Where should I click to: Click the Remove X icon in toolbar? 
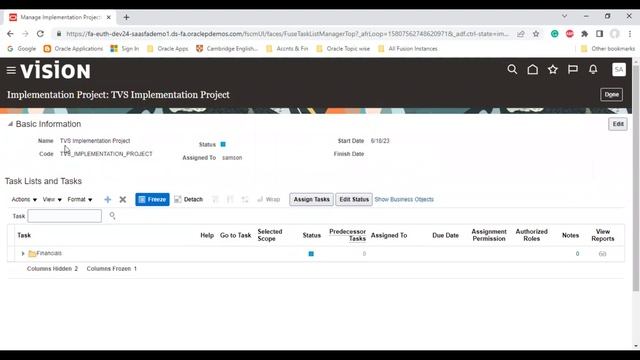(122, 200)
